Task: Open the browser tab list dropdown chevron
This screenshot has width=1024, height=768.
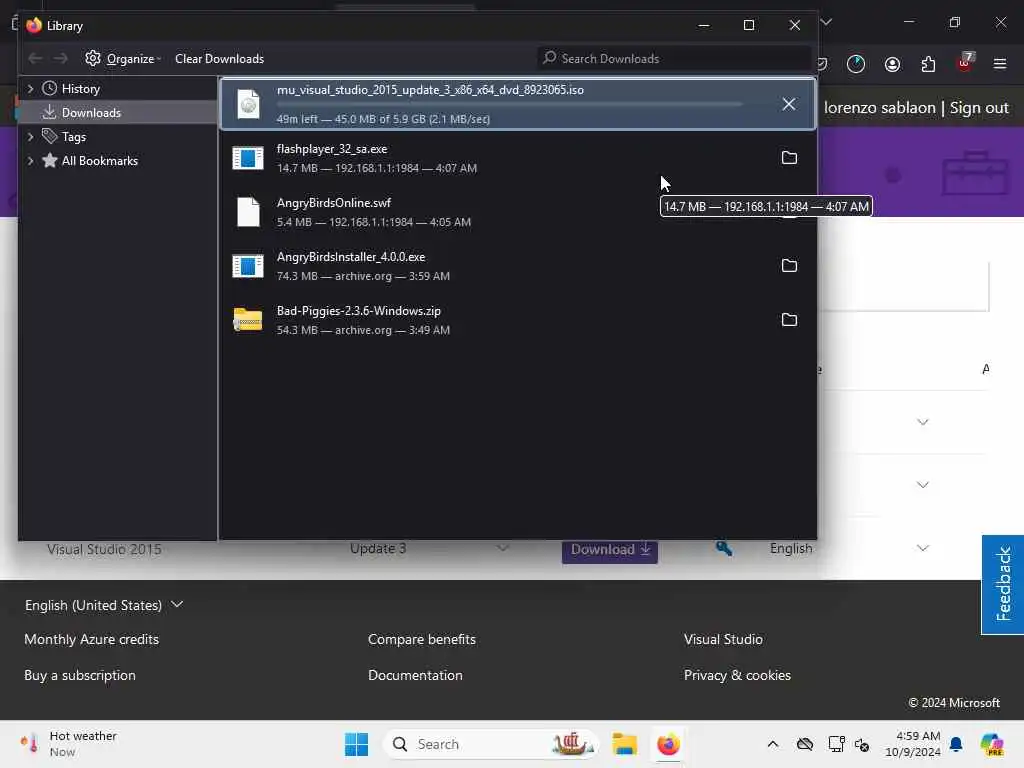Action: [x=826, y=22]
